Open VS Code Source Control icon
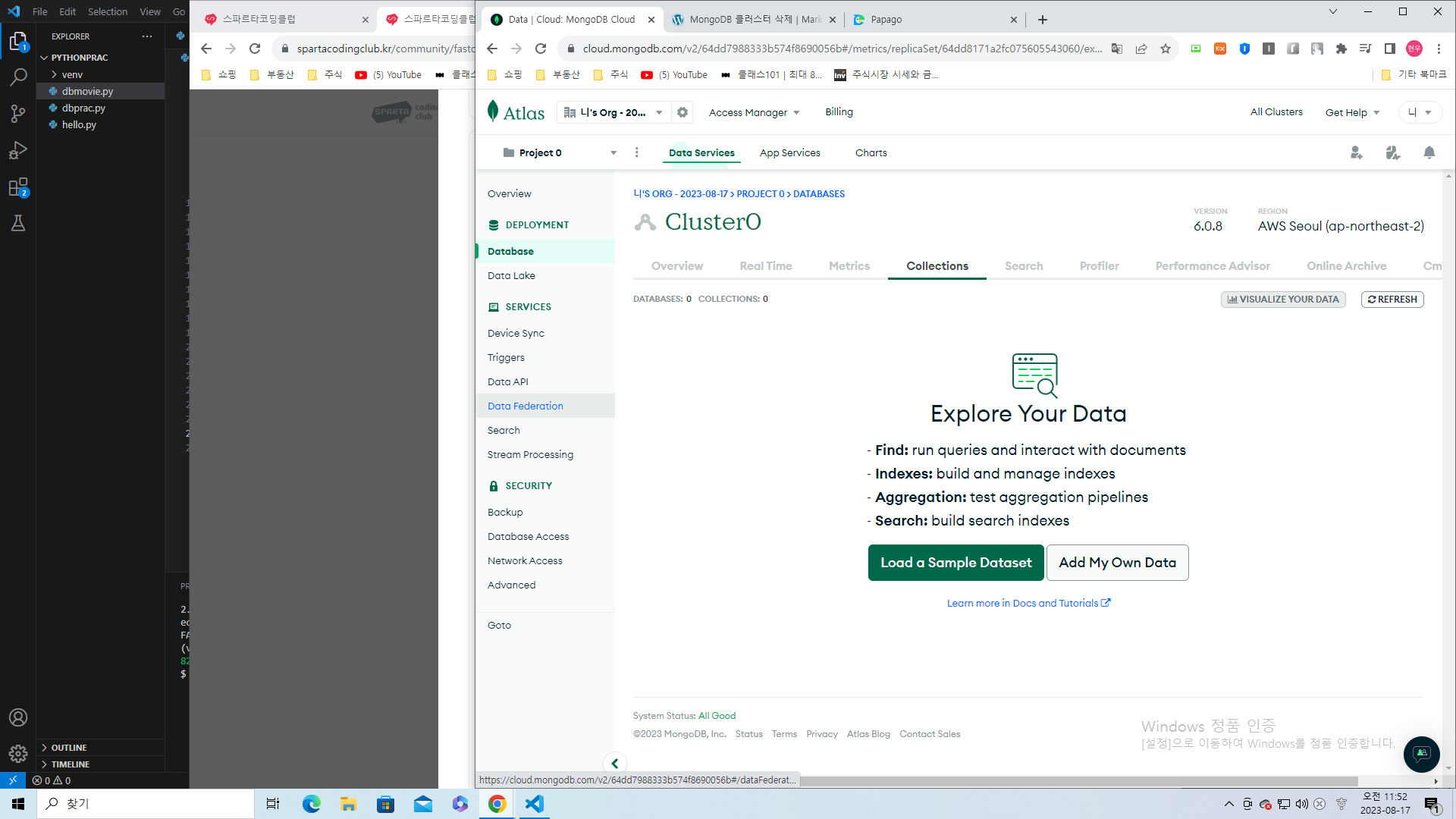Image resolution: width=1456 pixels, height=819 pixels. 18,114
